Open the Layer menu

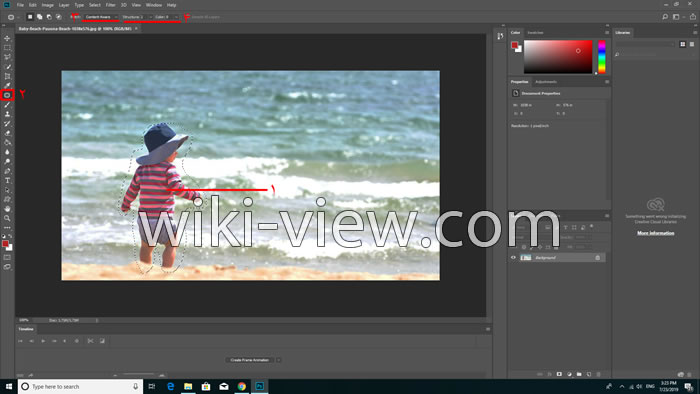64,5
